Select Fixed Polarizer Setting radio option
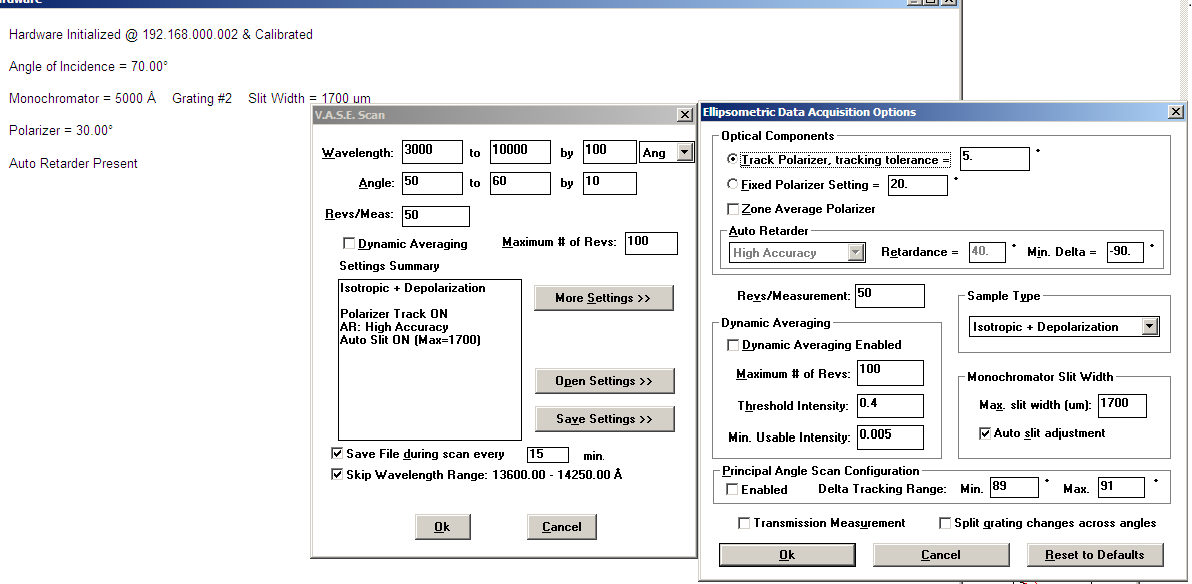The width and height of the screenshot is (1192, 584). [733, 185]
